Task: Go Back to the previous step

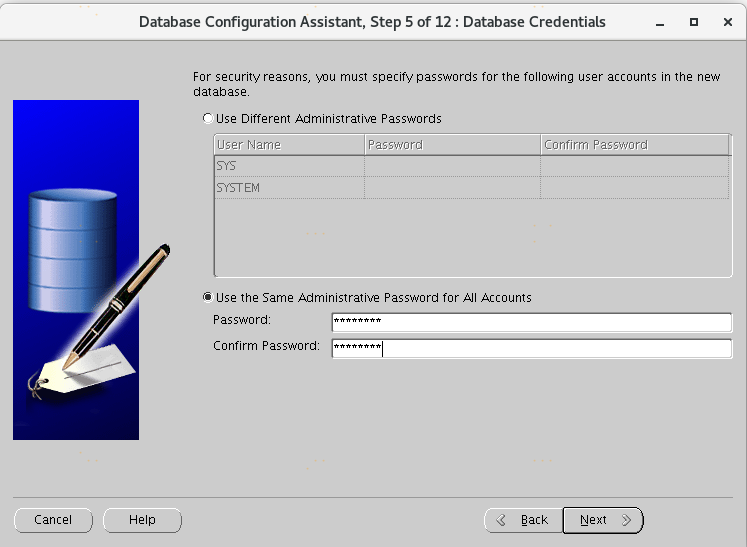Action: click(x=522, y=520)
